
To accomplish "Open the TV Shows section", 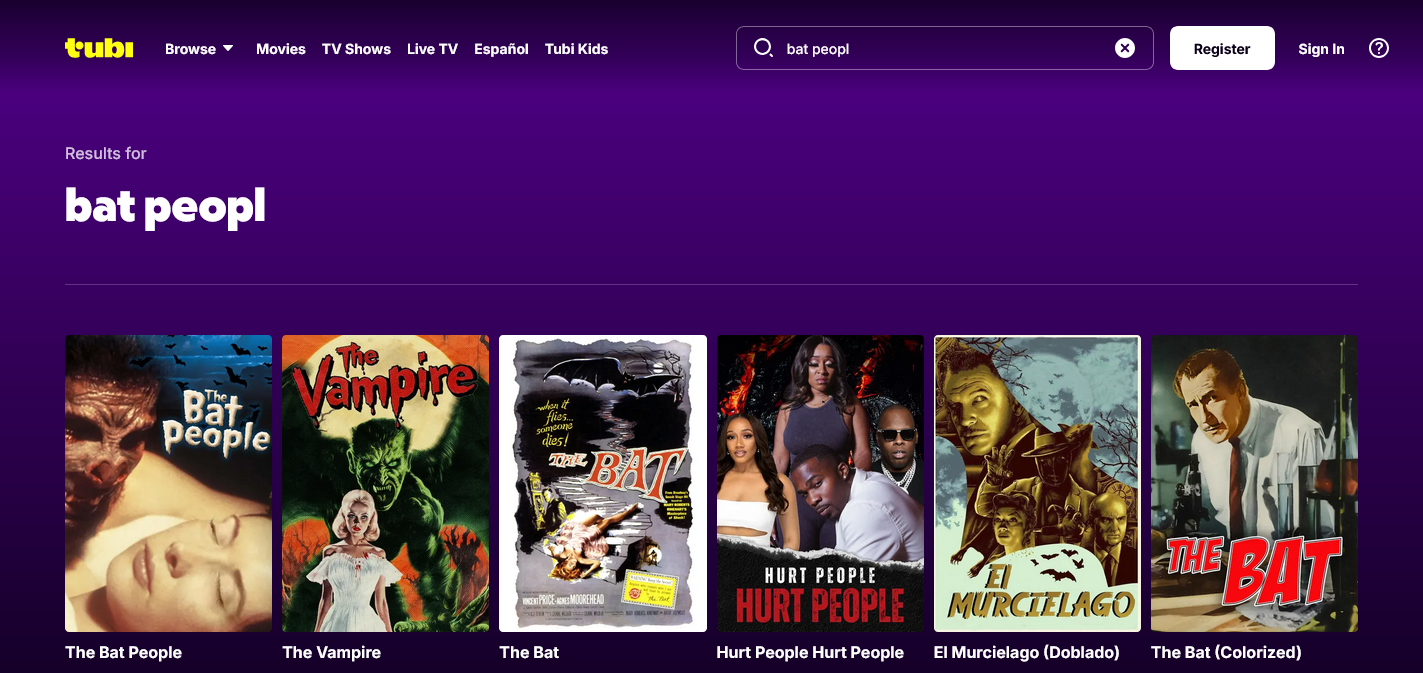I will 356,49.
